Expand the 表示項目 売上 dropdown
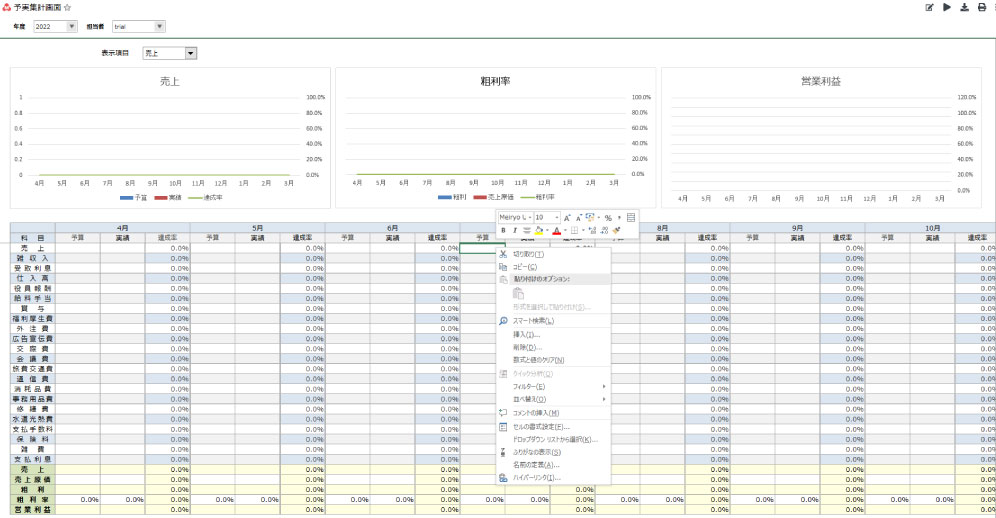The width and height of the screenshot is (996, 518). [191, 53]
